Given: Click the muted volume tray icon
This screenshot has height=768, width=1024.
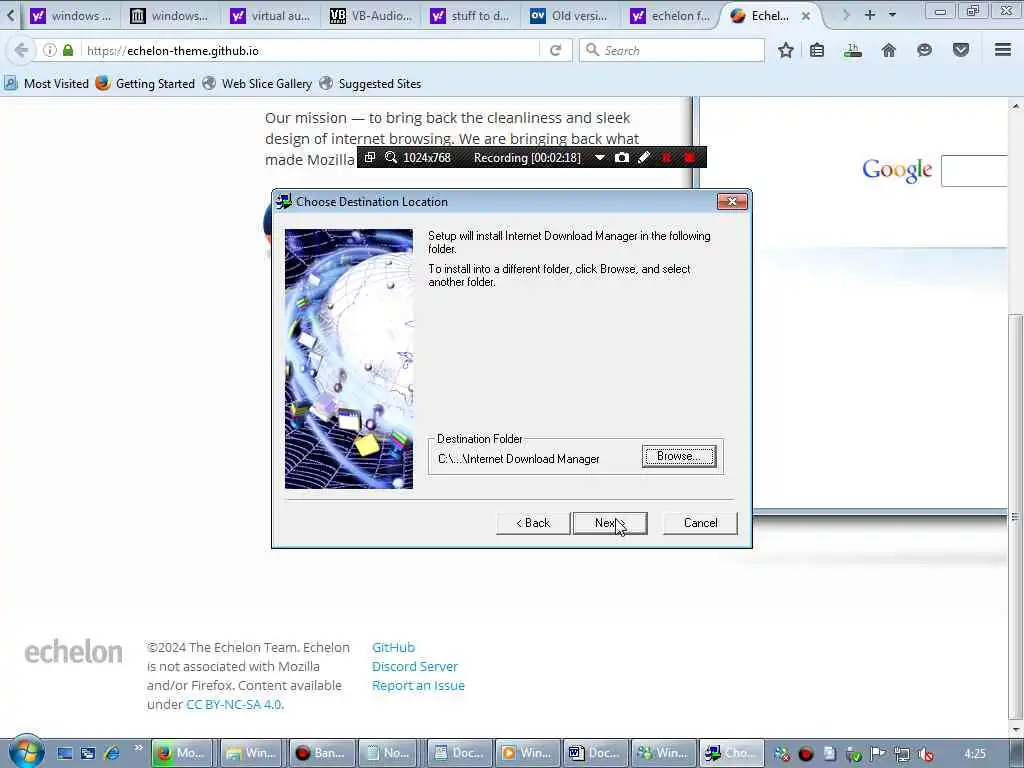Looking at the screenshot, I should click(x=925, y=754).
